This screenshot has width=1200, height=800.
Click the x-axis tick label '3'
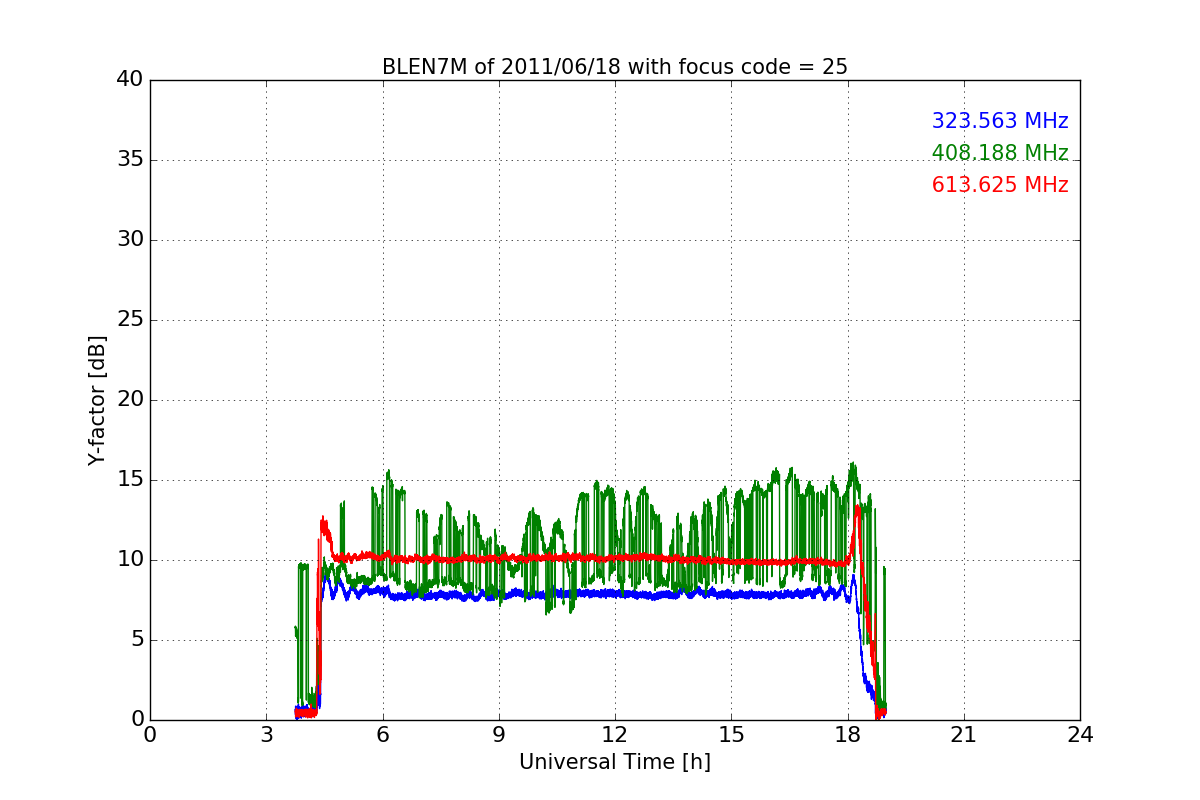click(266, 734)
